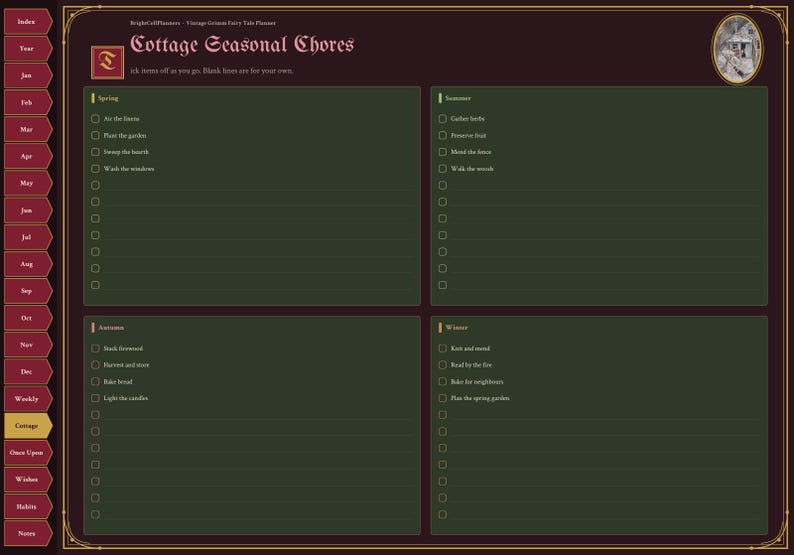Check Plan the spring garden
This screenshot has height=555, width=794.
click(443, 398)
